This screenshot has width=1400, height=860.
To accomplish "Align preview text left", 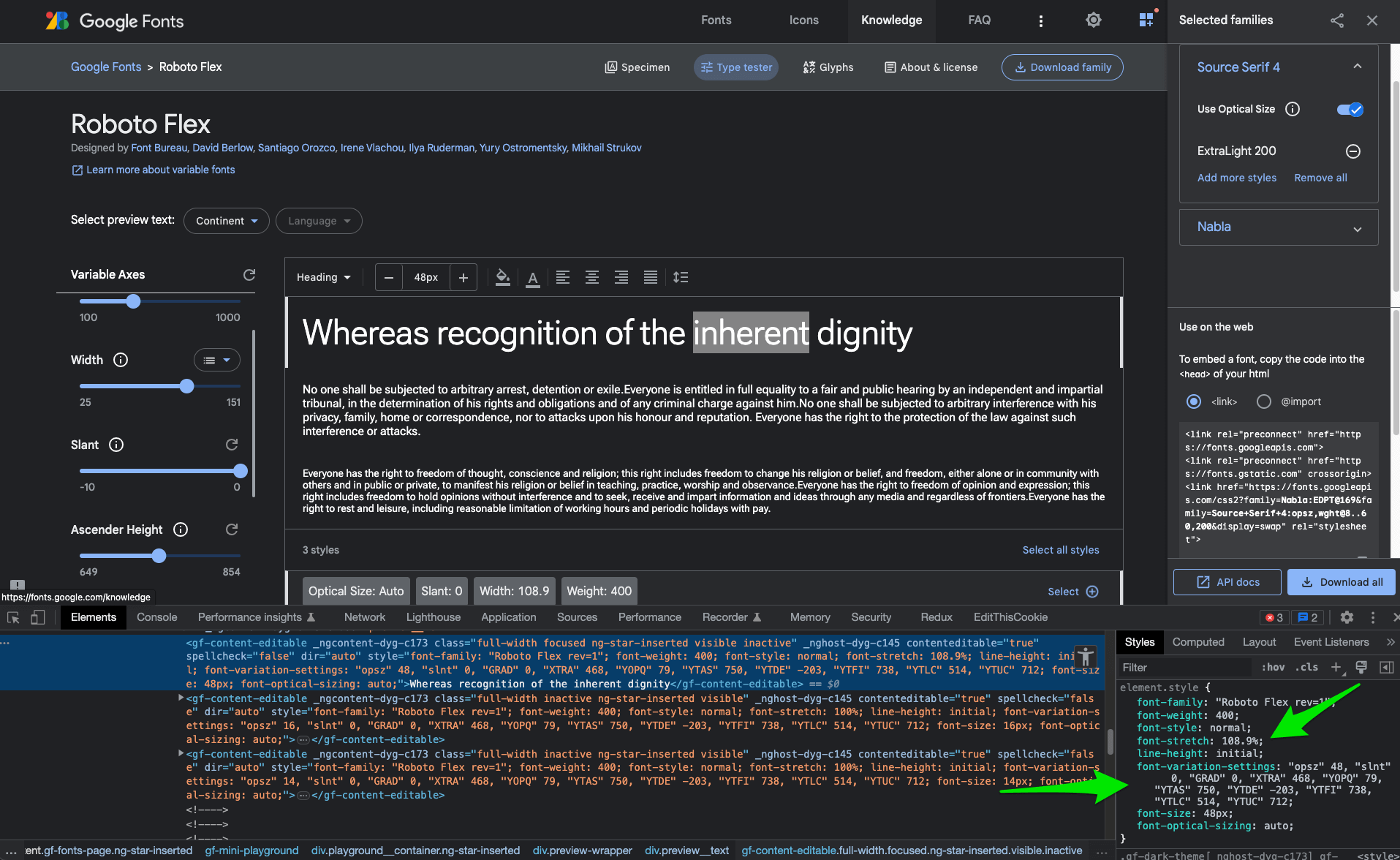I will [563, 277].
